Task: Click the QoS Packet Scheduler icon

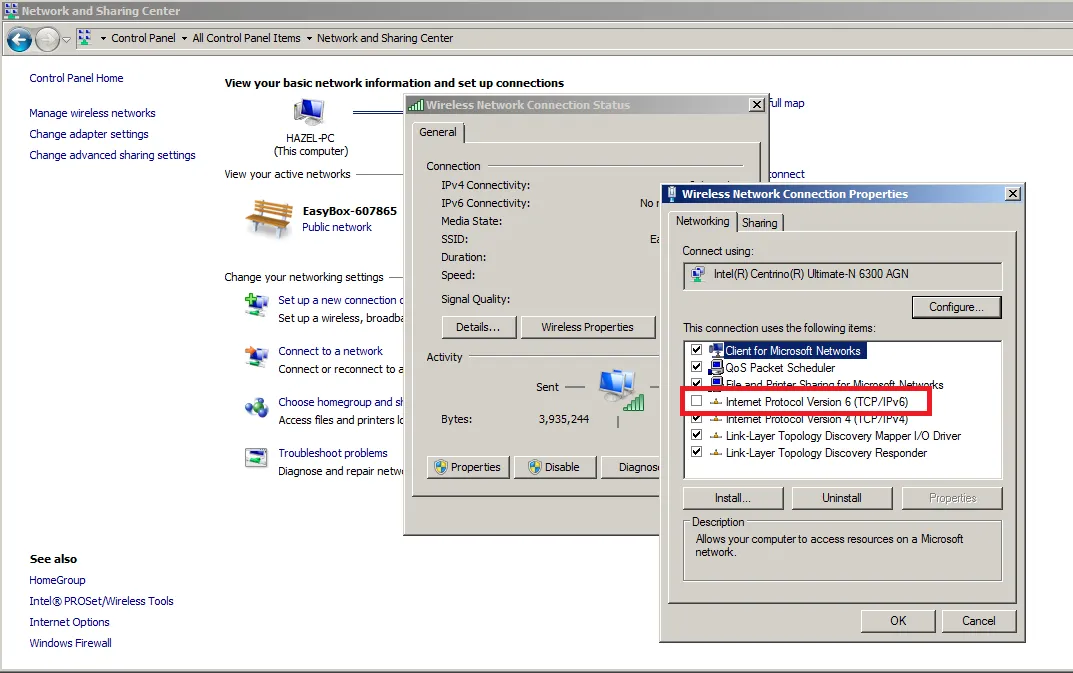Action: point(716,368)
